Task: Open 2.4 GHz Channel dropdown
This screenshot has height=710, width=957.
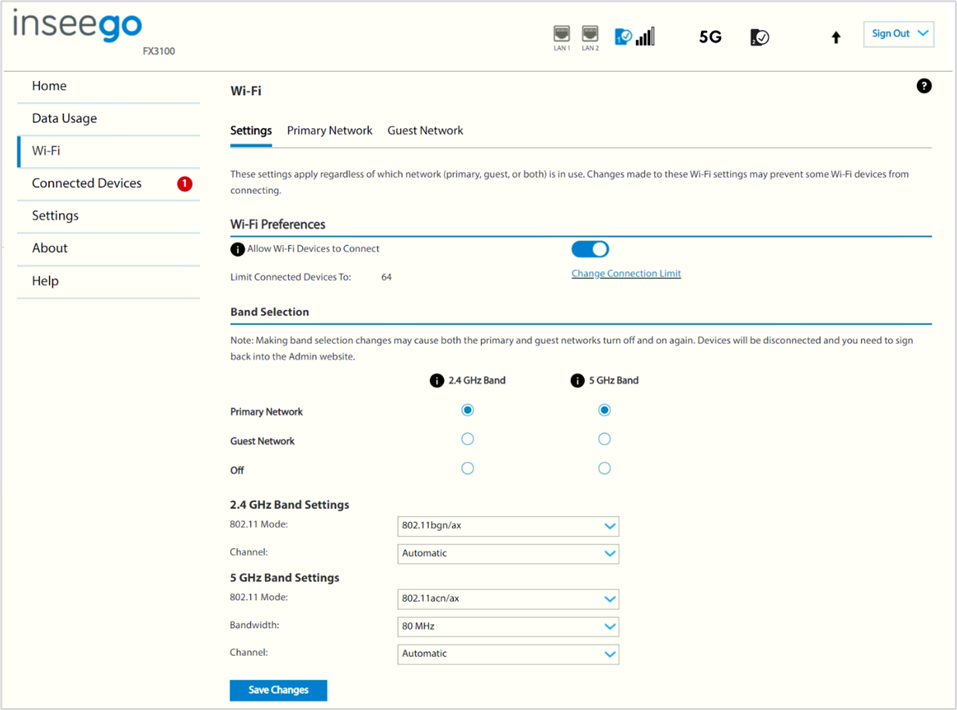Action: (x=508, y=554)
